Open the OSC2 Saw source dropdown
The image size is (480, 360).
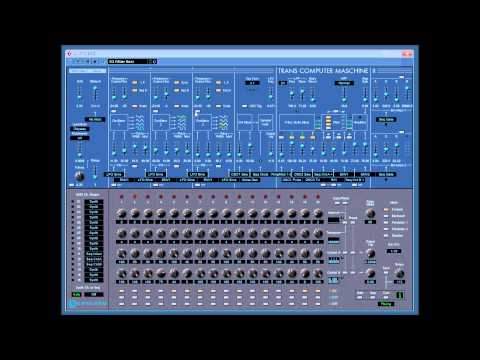point(302,174)
